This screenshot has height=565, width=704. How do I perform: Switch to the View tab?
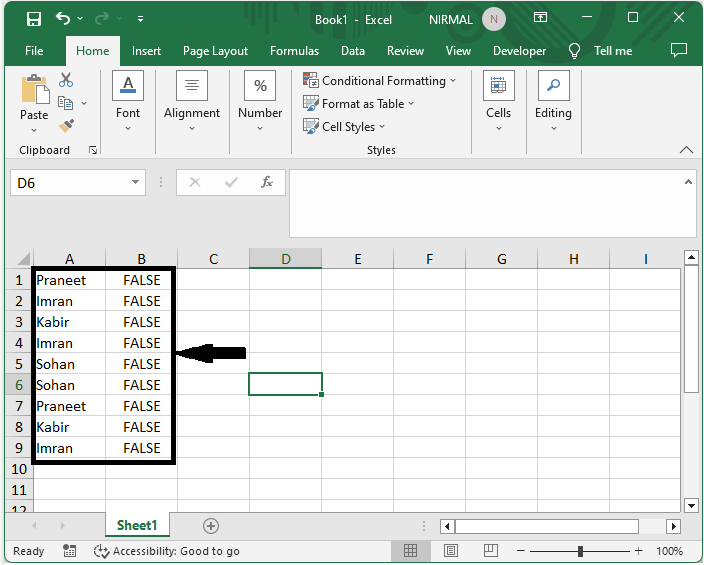458,51
